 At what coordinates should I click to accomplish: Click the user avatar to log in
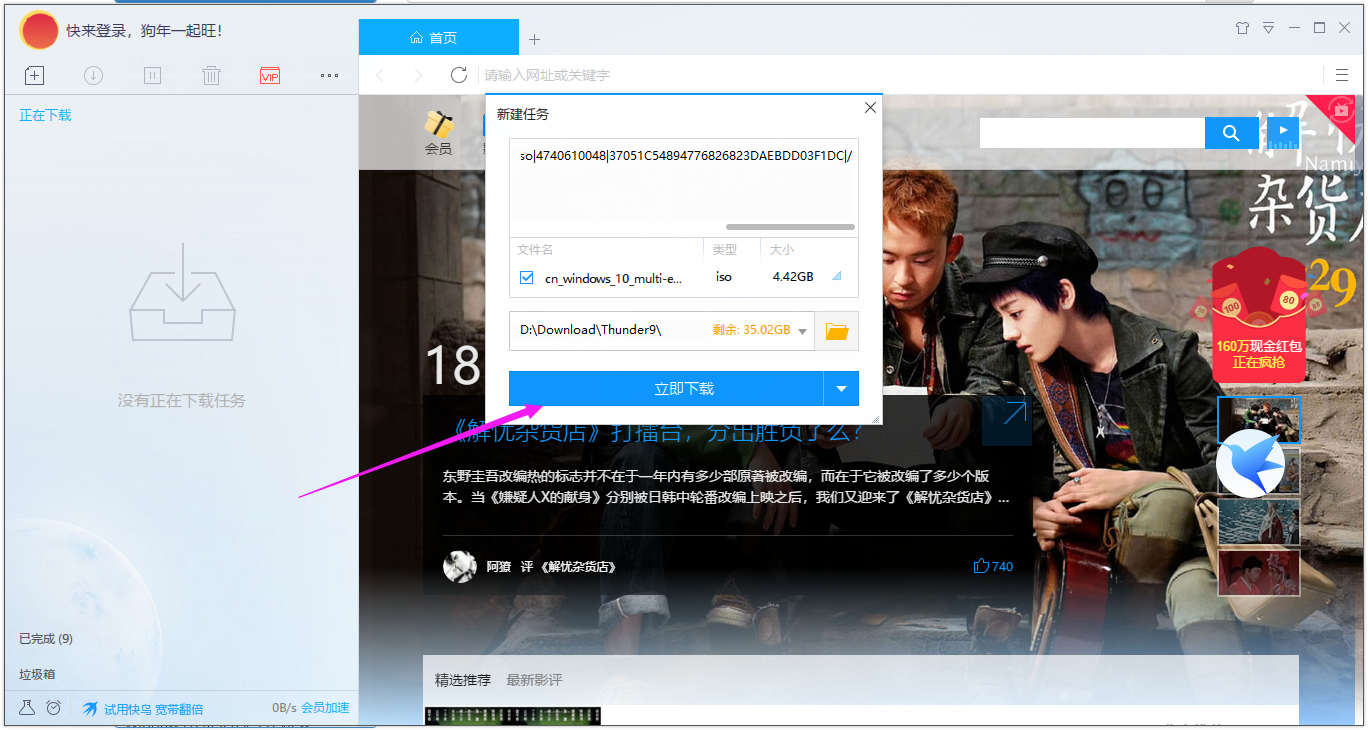tap(40, 30)
